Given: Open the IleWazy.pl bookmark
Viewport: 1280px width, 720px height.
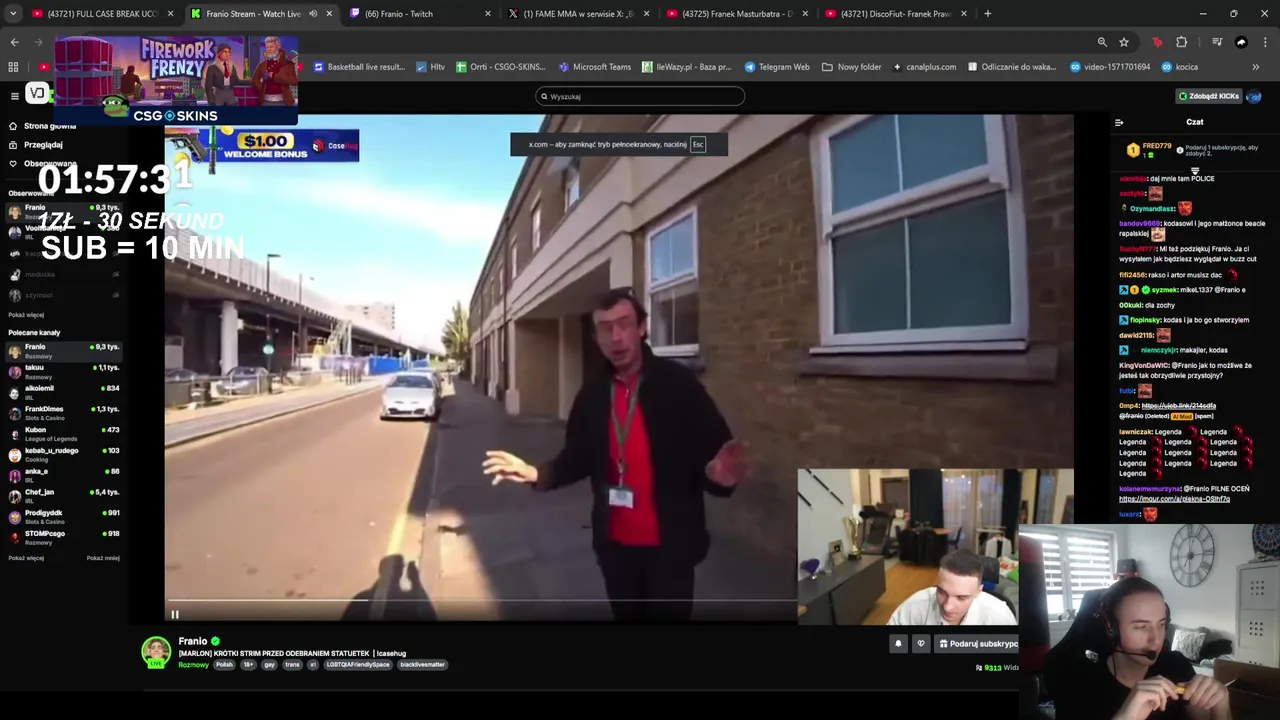Looking at the screenshot, I should pyautogui.click(x=686, y=67).
